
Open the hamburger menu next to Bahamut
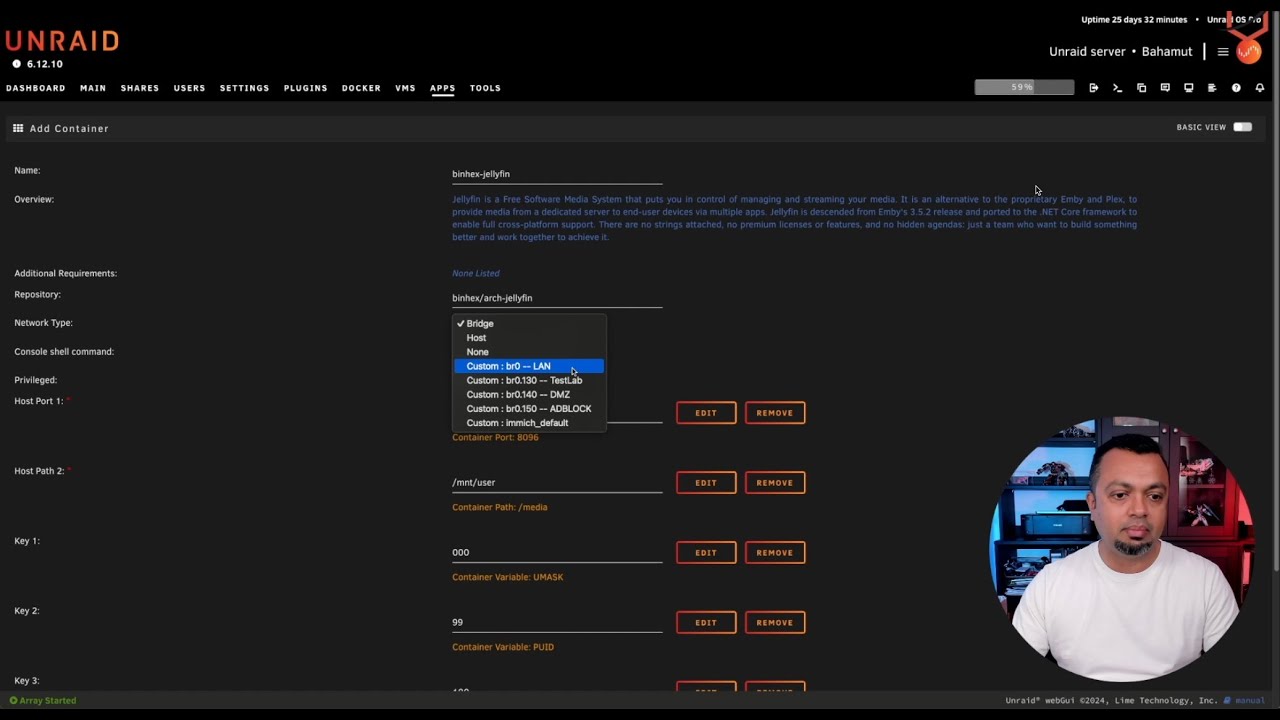coord(1223,52)
